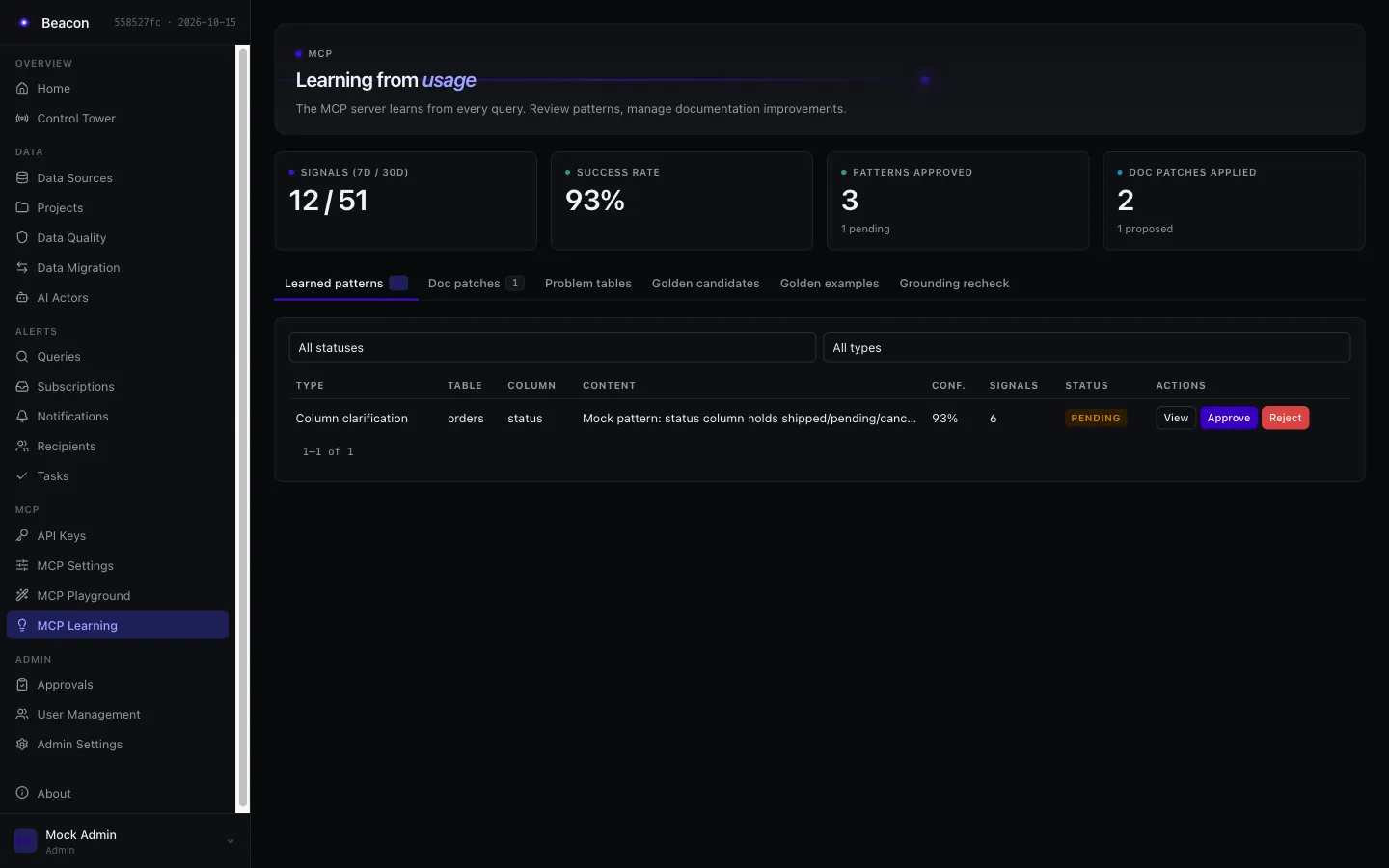Image resolution: width=1389 pixels, height=868 pixels.
Task: View the orders status pattern
Action: pos(1176,418)
